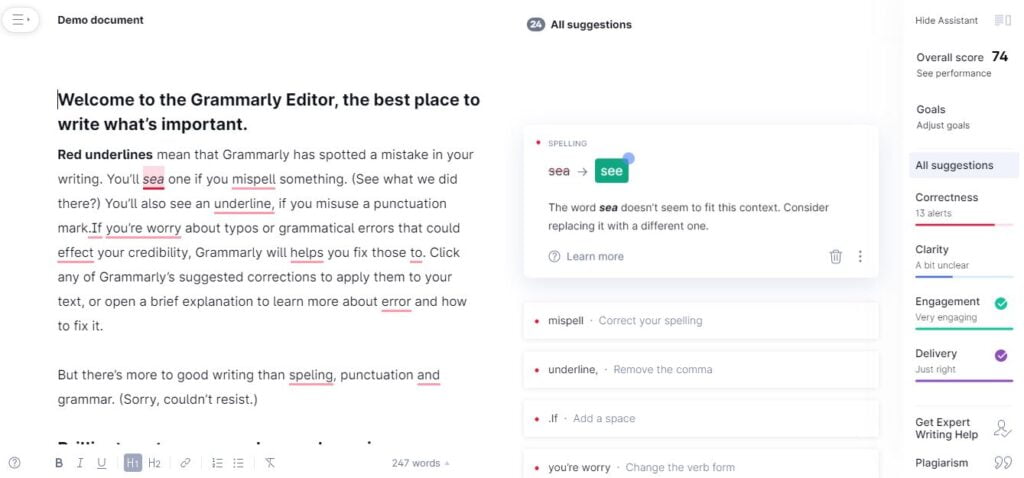Click the underlined word 'mispell' in document
This screenshot has width=1024, height=478.
pos(253,180)
